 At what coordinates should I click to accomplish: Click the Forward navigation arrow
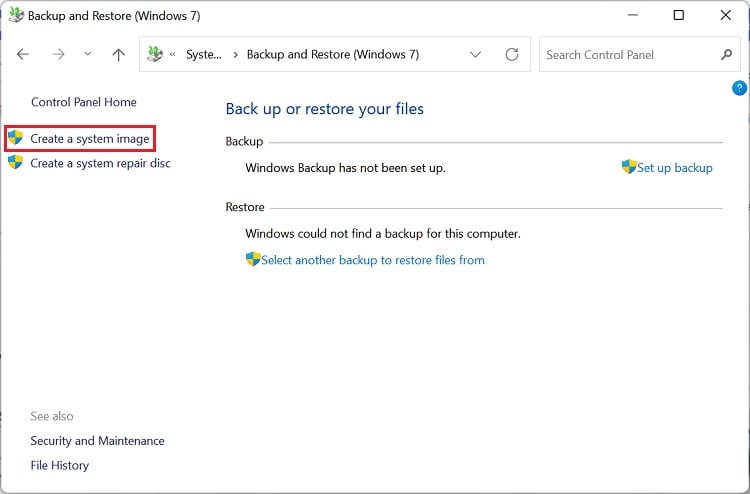58,55
